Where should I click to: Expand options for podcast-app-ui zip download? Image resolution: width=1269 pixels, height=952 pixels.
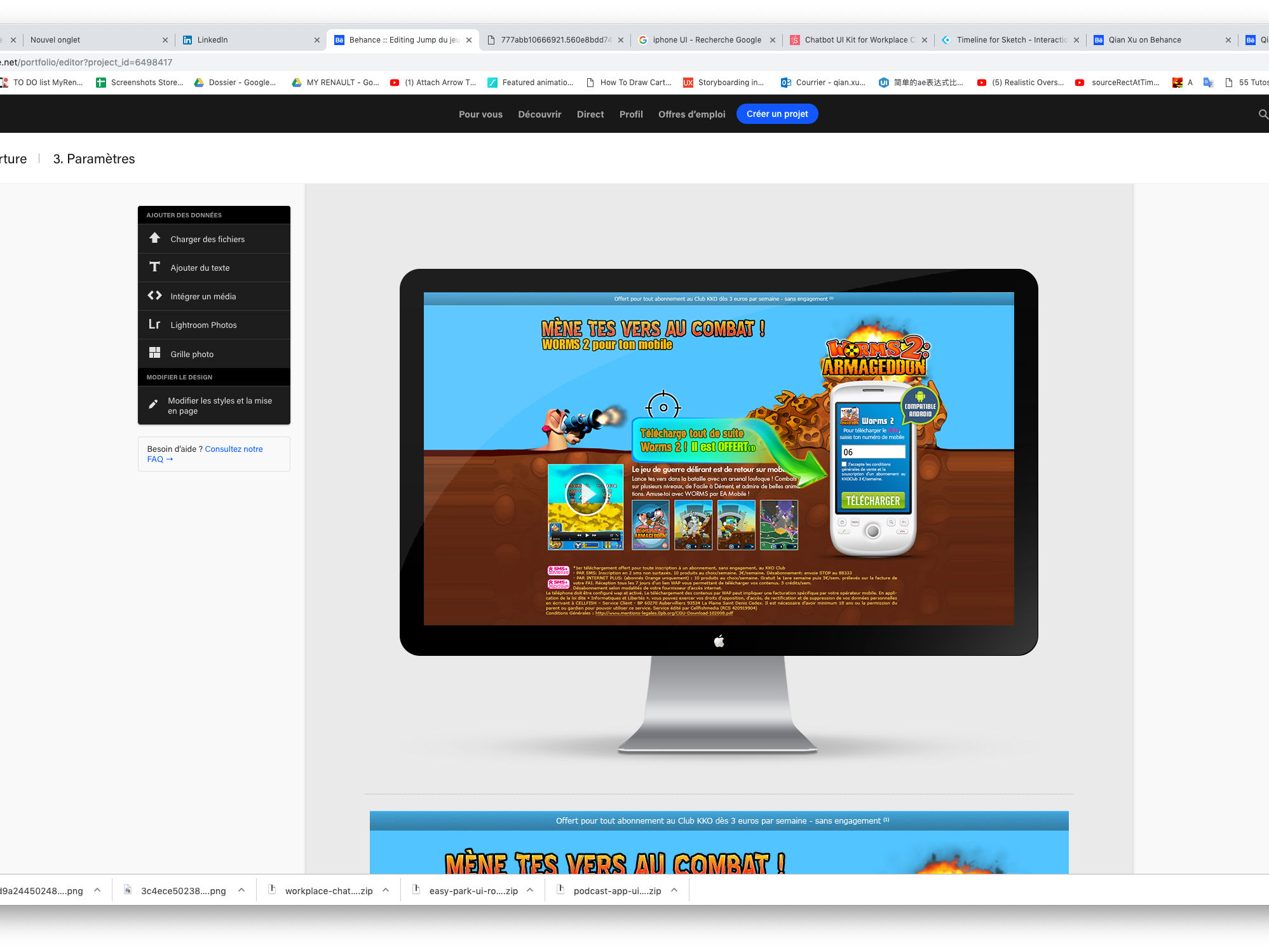tap(674, 890)
